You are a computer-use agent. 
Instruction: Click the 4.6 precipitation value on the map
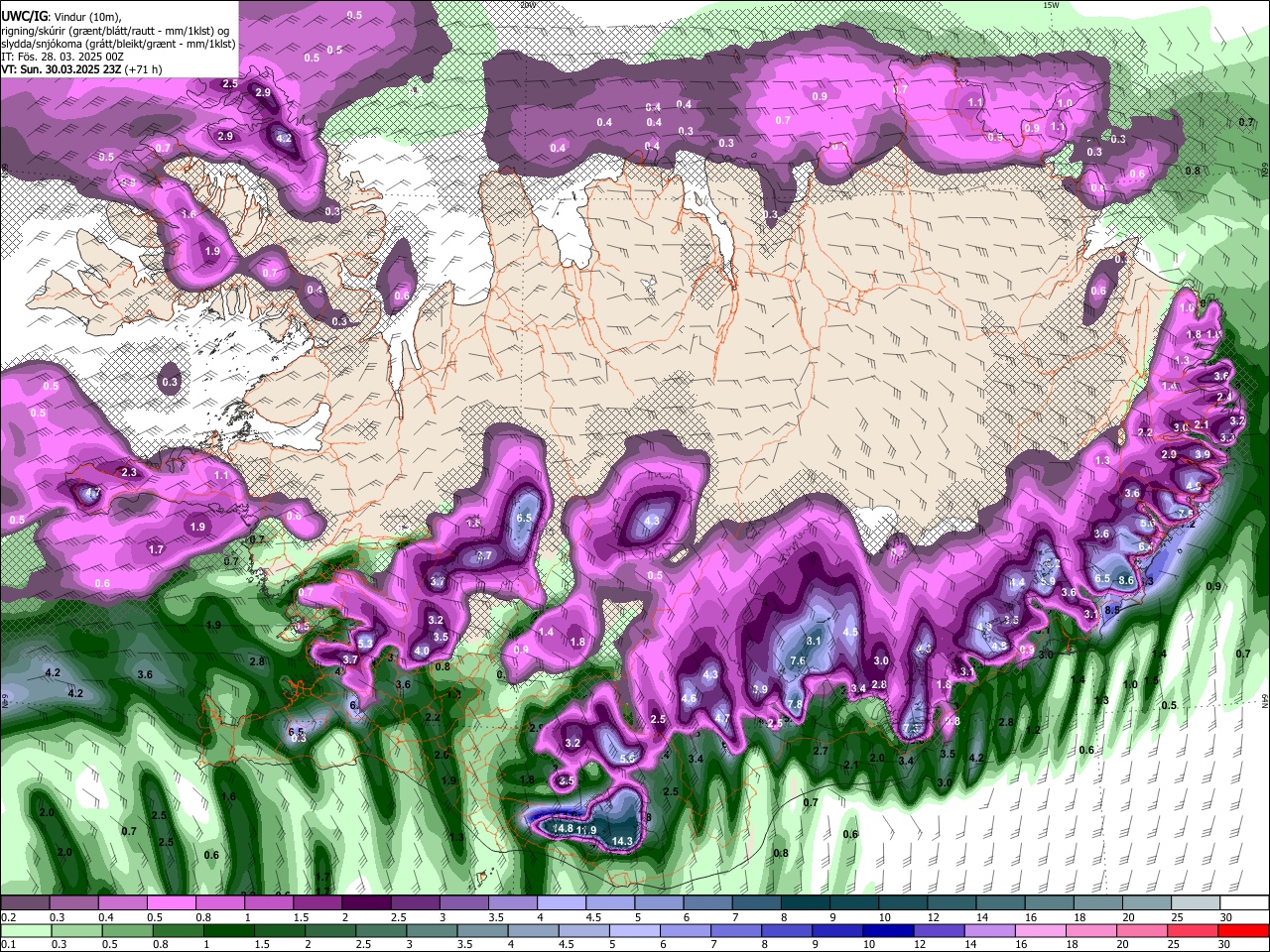[x=689, y=698]
